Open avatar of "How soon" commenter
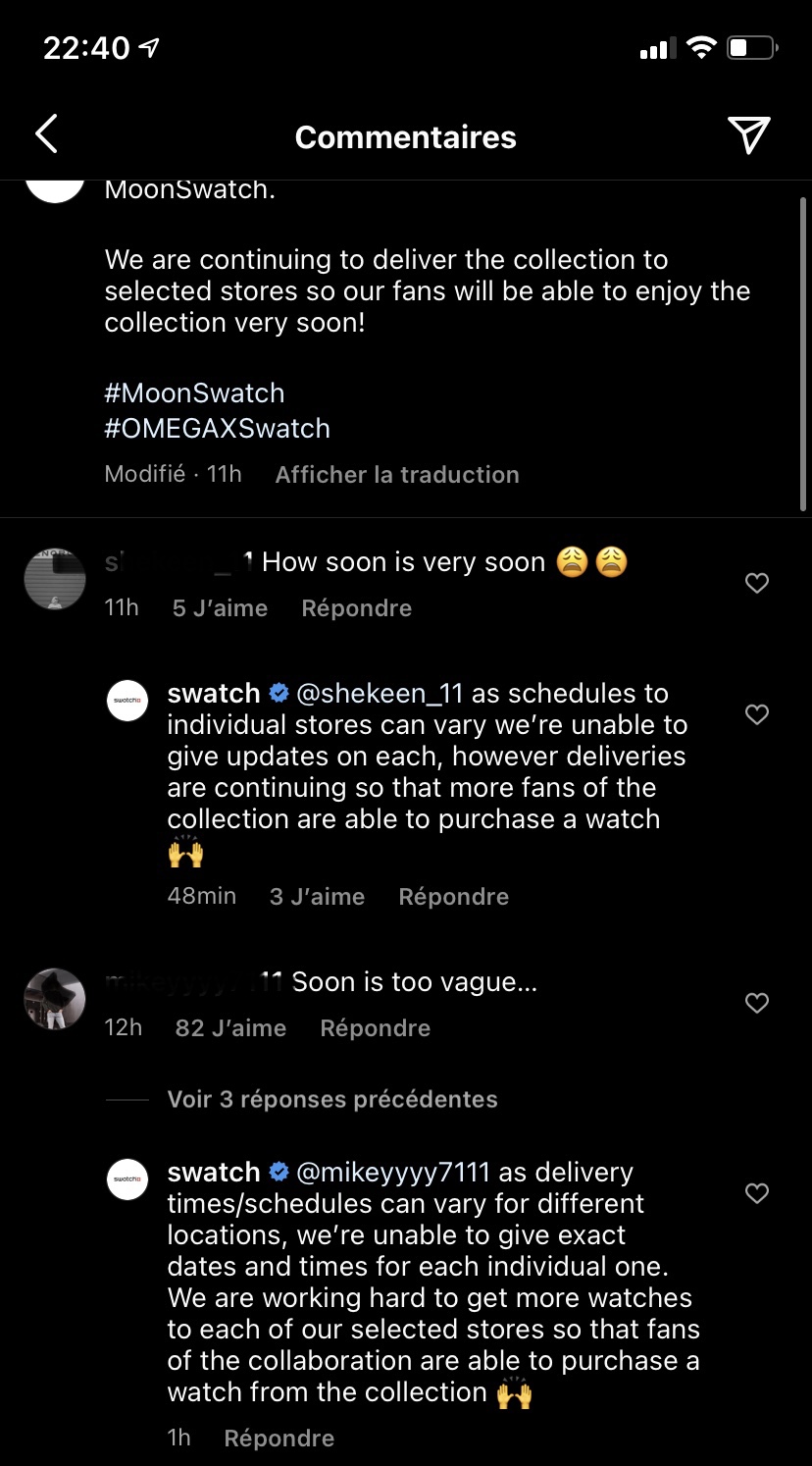This screenshot has height=1466, width=812. pyautogui.click(x=55, y=579)
